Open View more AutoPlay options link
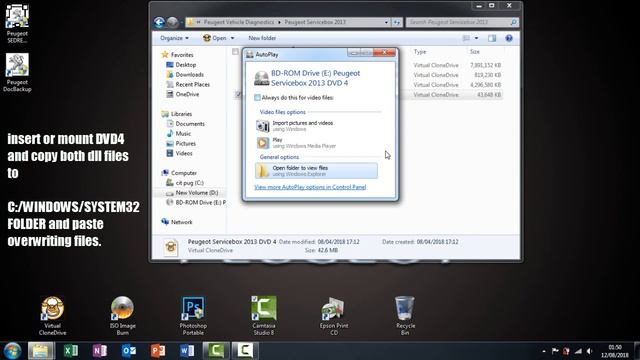This screenshot has width=640, height=360. point(310,187)
